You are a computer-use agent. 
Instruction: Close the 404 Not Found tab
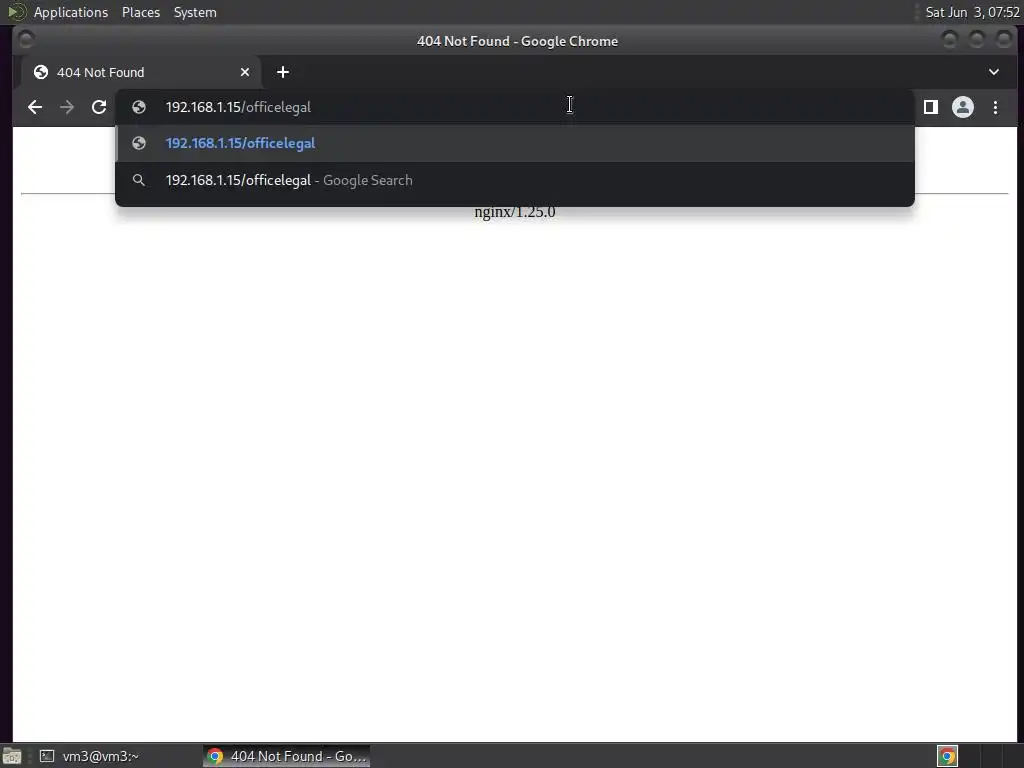point(245,72)
